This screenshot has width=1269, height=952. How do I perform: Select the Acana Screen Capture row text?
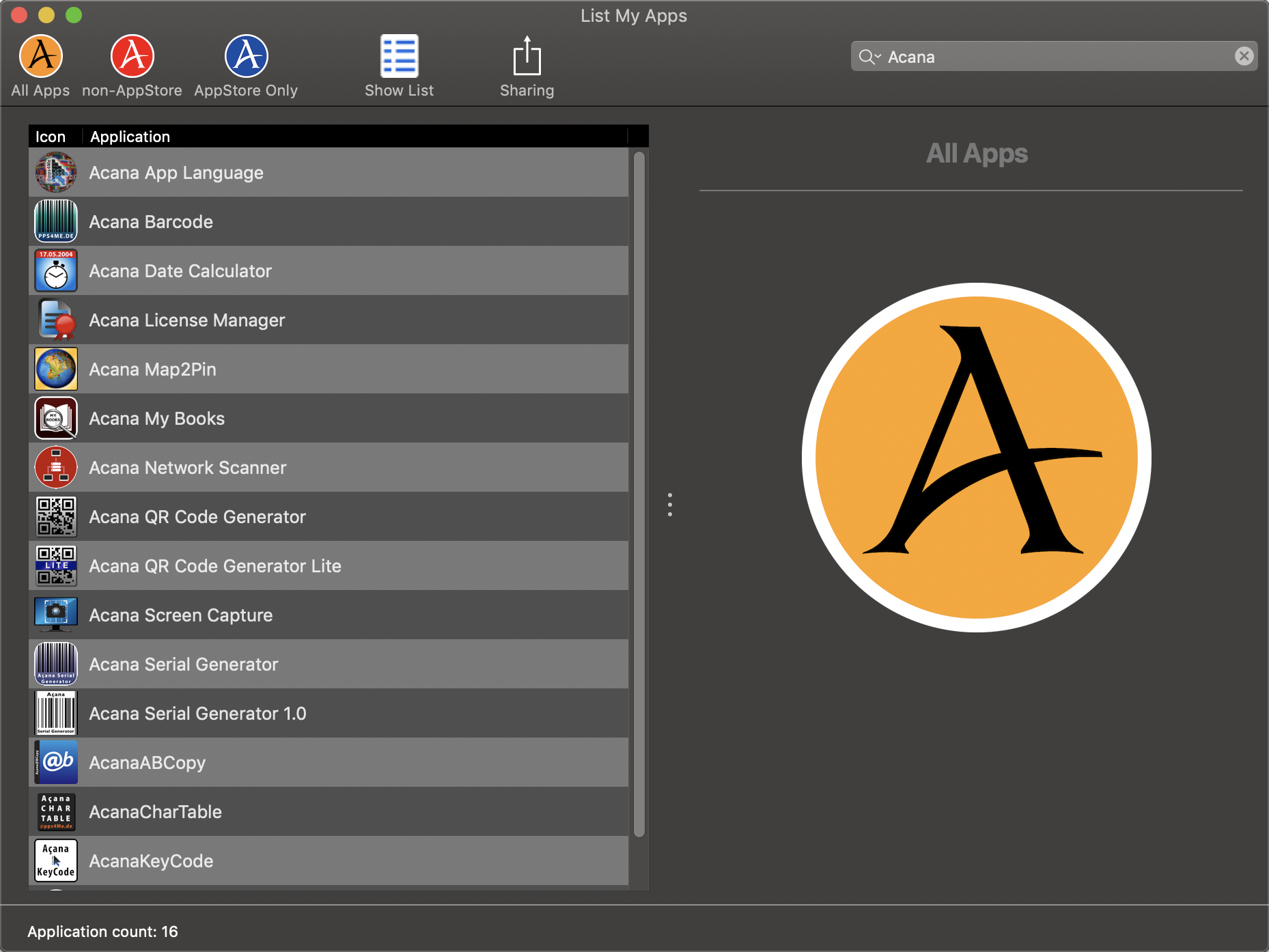[x=181, y=616]
